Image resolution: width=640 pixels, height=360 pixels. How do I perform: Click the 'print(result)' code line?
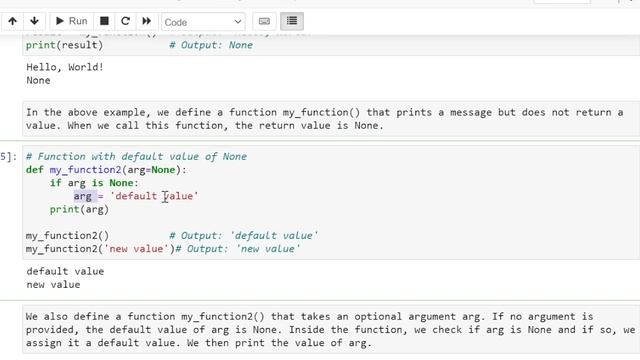(x=64, y=45)
